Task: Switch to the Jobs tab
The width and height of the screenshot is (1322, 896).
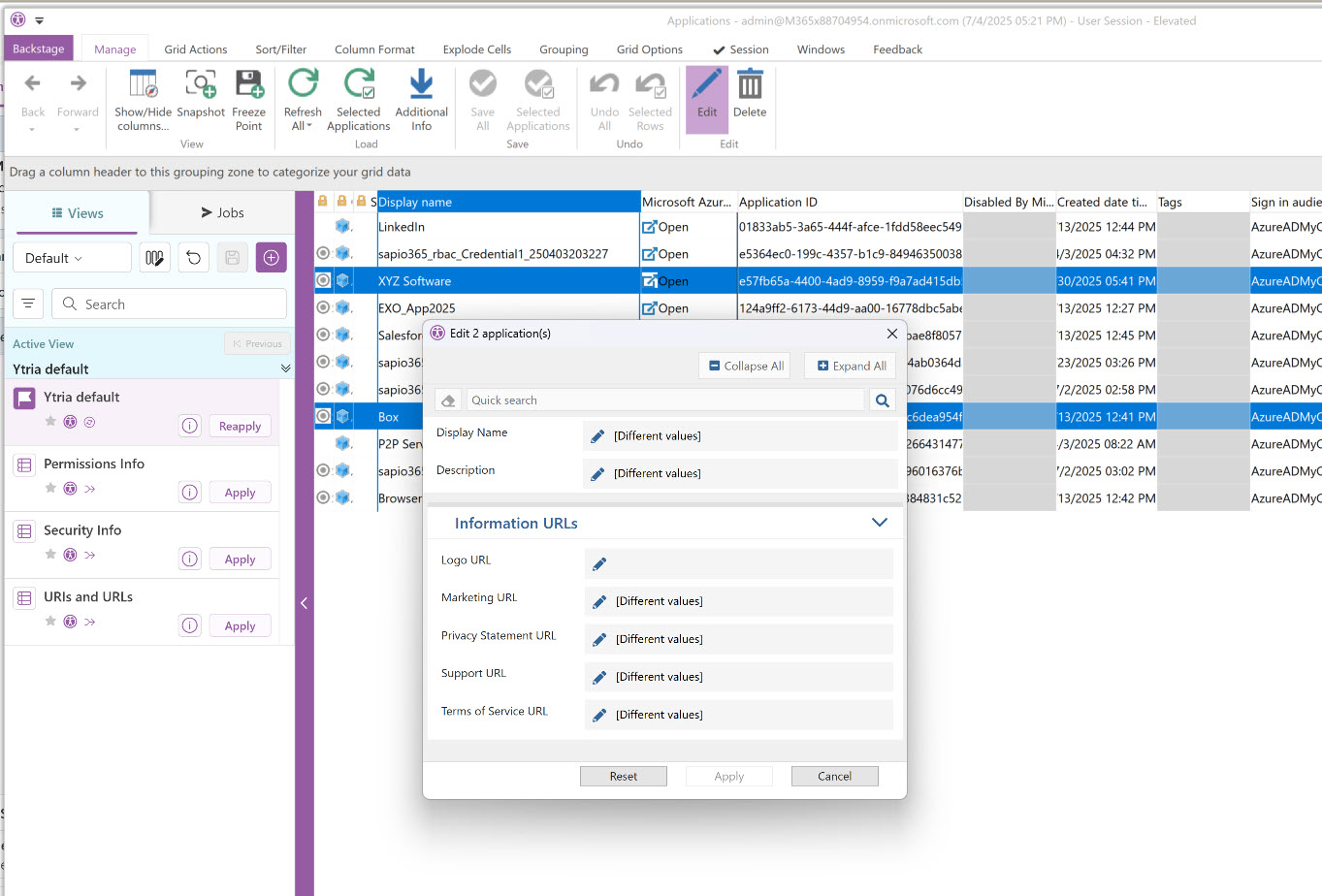Action: pos(222,213)
